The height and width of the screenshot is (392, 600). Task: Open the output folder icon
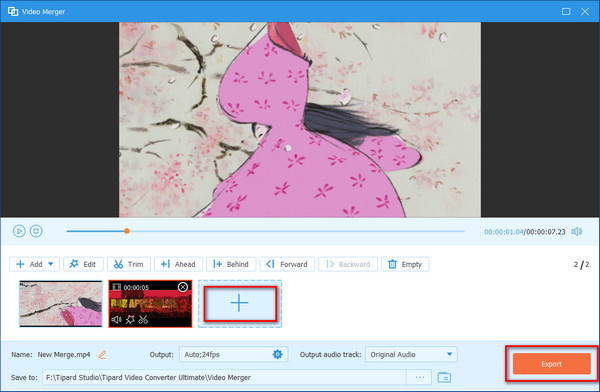[444, 377]
